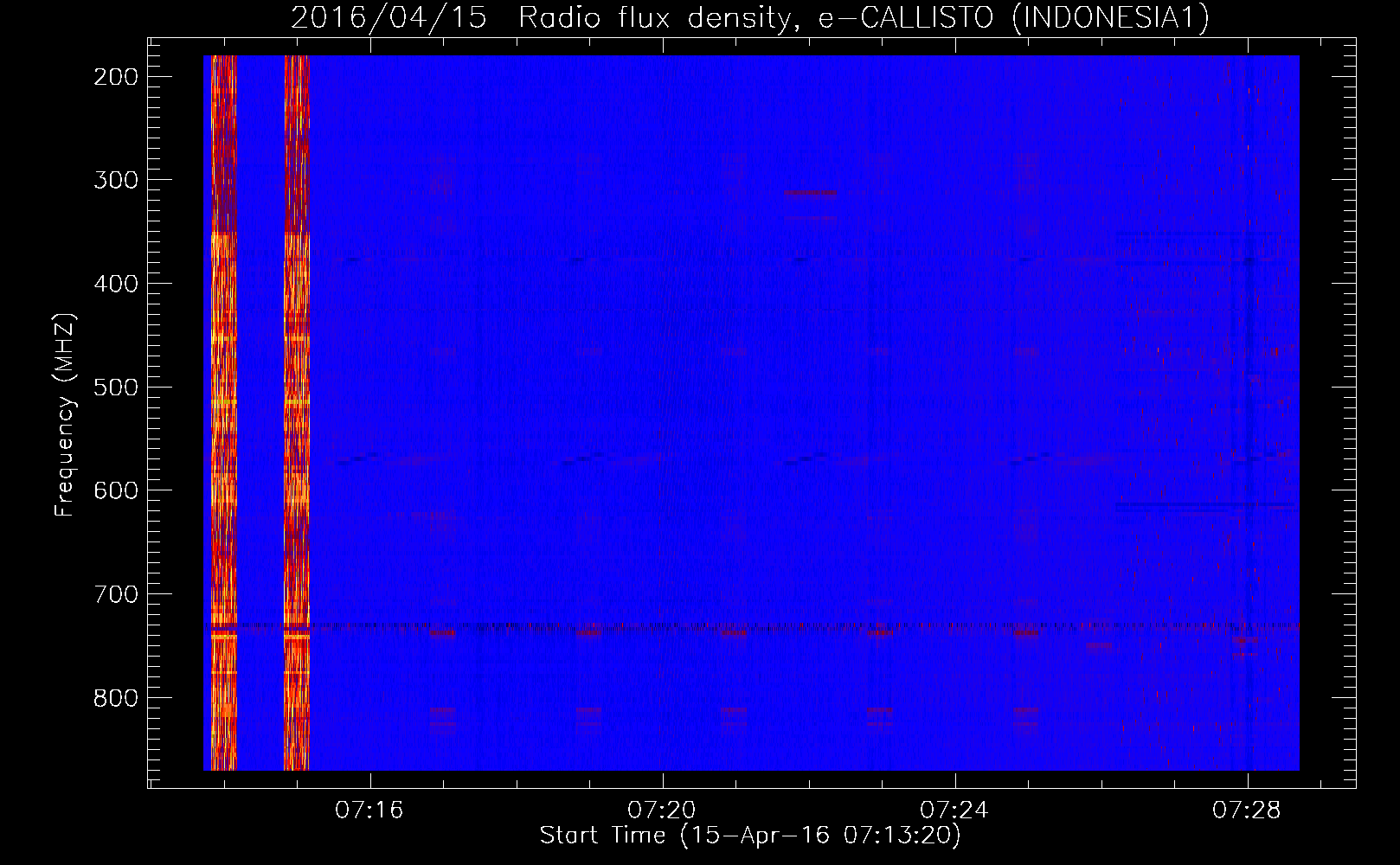Viewport: 1400px width, 865px height.
Task: Click the Frequency (MHZ) axis title
Action: pos(65,414)
